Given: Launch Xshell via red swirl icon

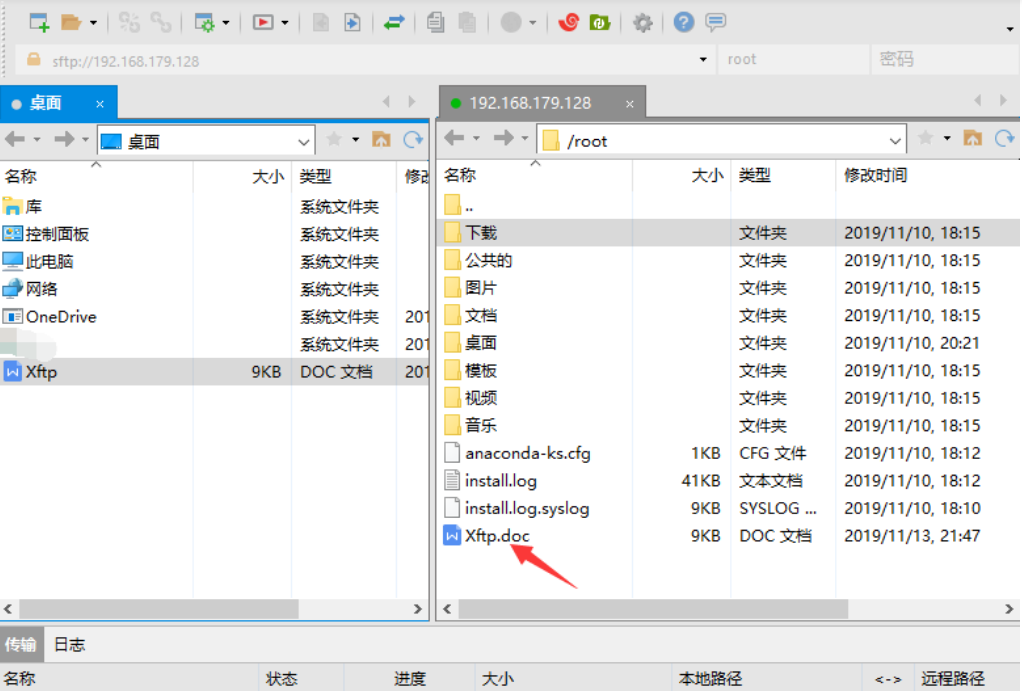Looking at the screenshot, I should coord(568,23).
